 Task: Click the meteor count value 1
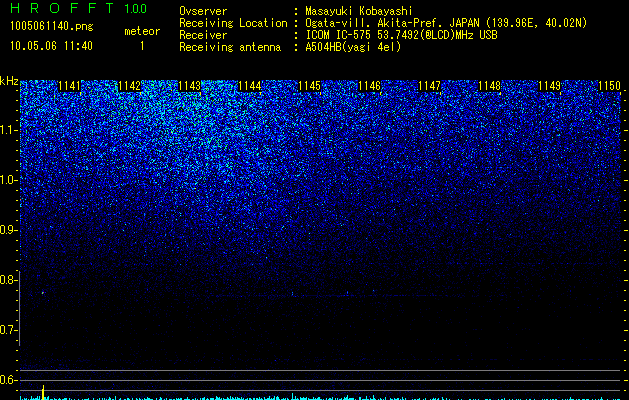142,46
